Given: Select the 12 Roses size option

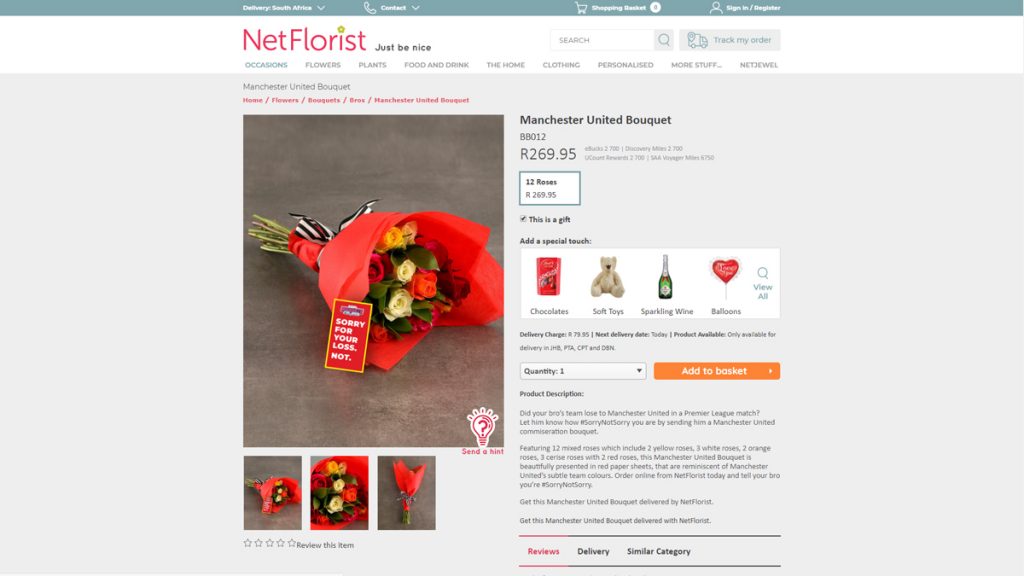Looking at the screenshot, I should click(549, 188).
